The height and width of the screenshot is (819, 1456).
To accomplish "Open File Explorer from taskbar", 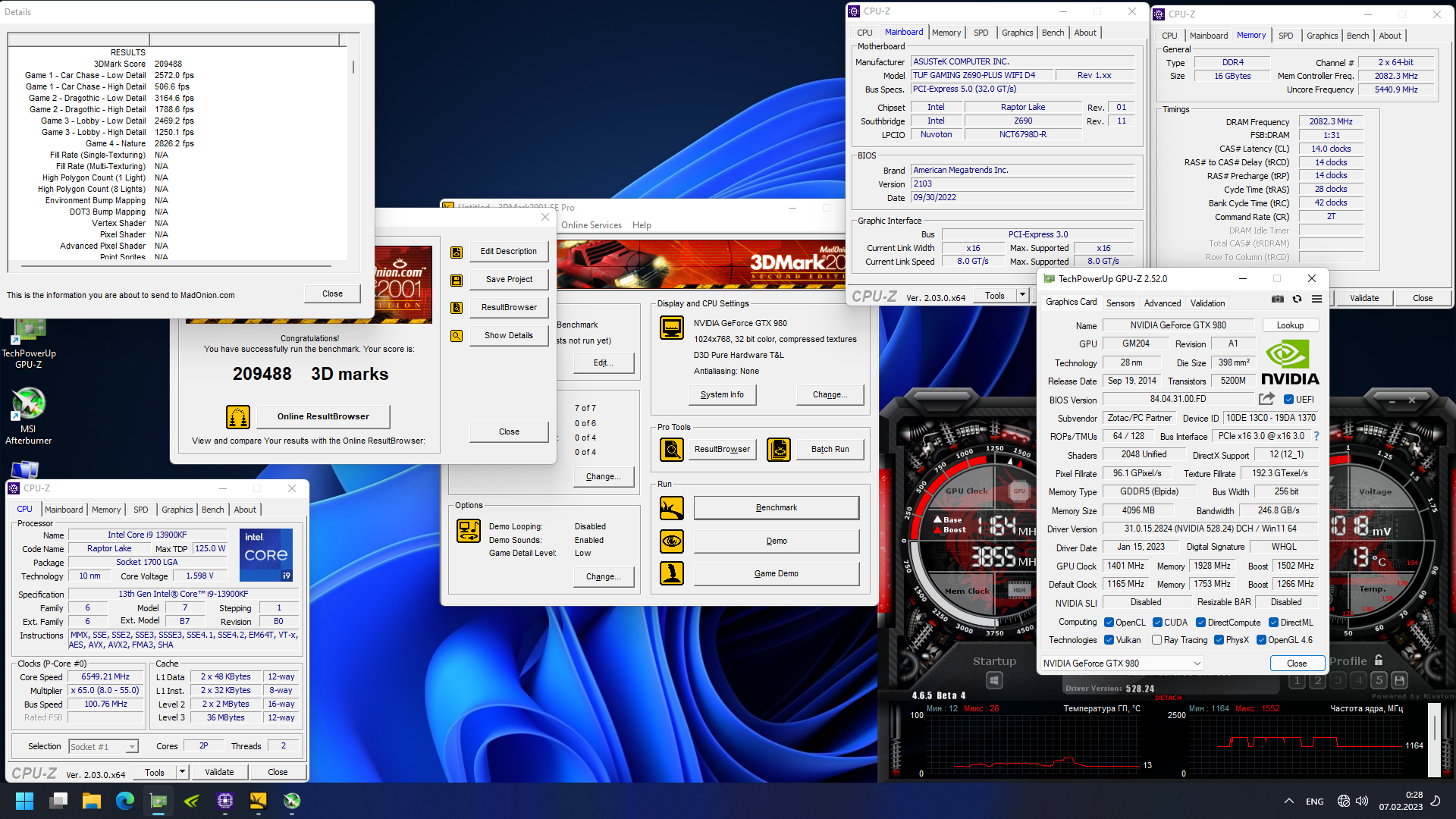I will [x=91, y=801].
